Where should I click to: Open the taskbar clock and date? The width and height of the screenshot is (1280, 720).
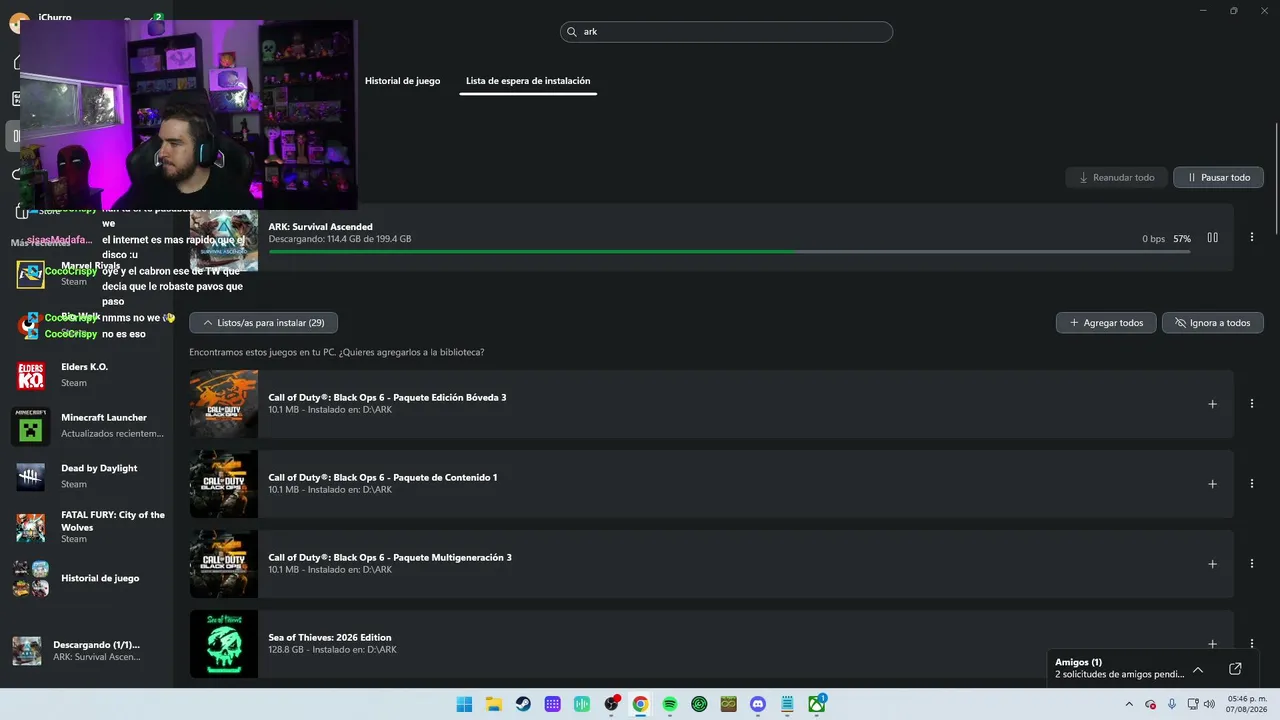pos(1248,704)
